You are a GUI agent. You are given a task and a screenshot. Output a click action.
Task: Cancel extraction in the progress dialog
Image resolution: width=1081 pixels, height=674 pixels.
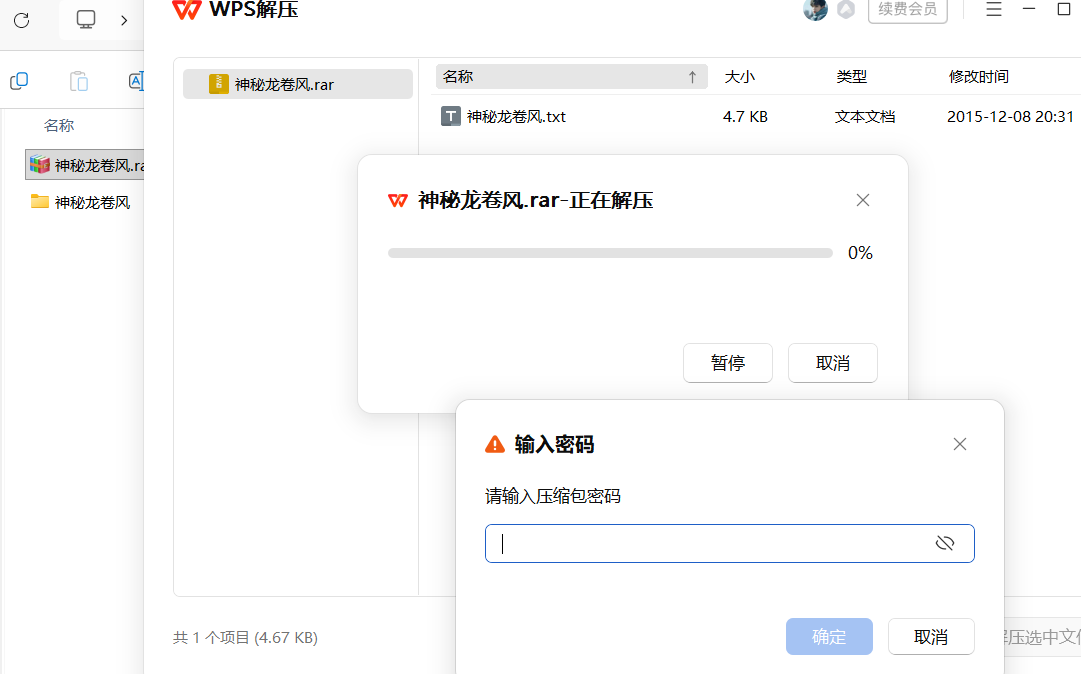point(832,362)
